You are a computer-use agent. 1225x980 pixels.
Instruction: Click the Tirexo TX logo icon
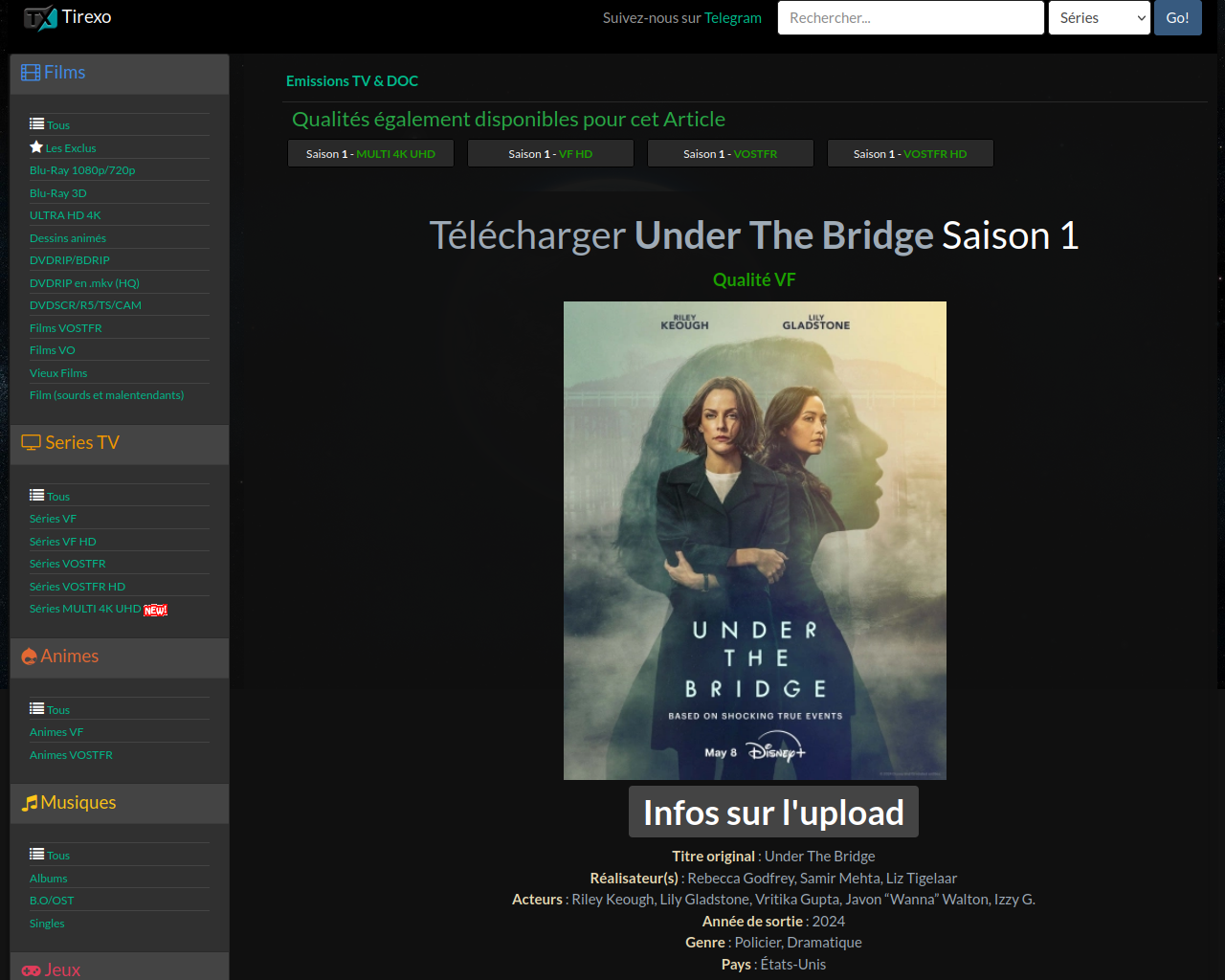[x=40, y=17]
